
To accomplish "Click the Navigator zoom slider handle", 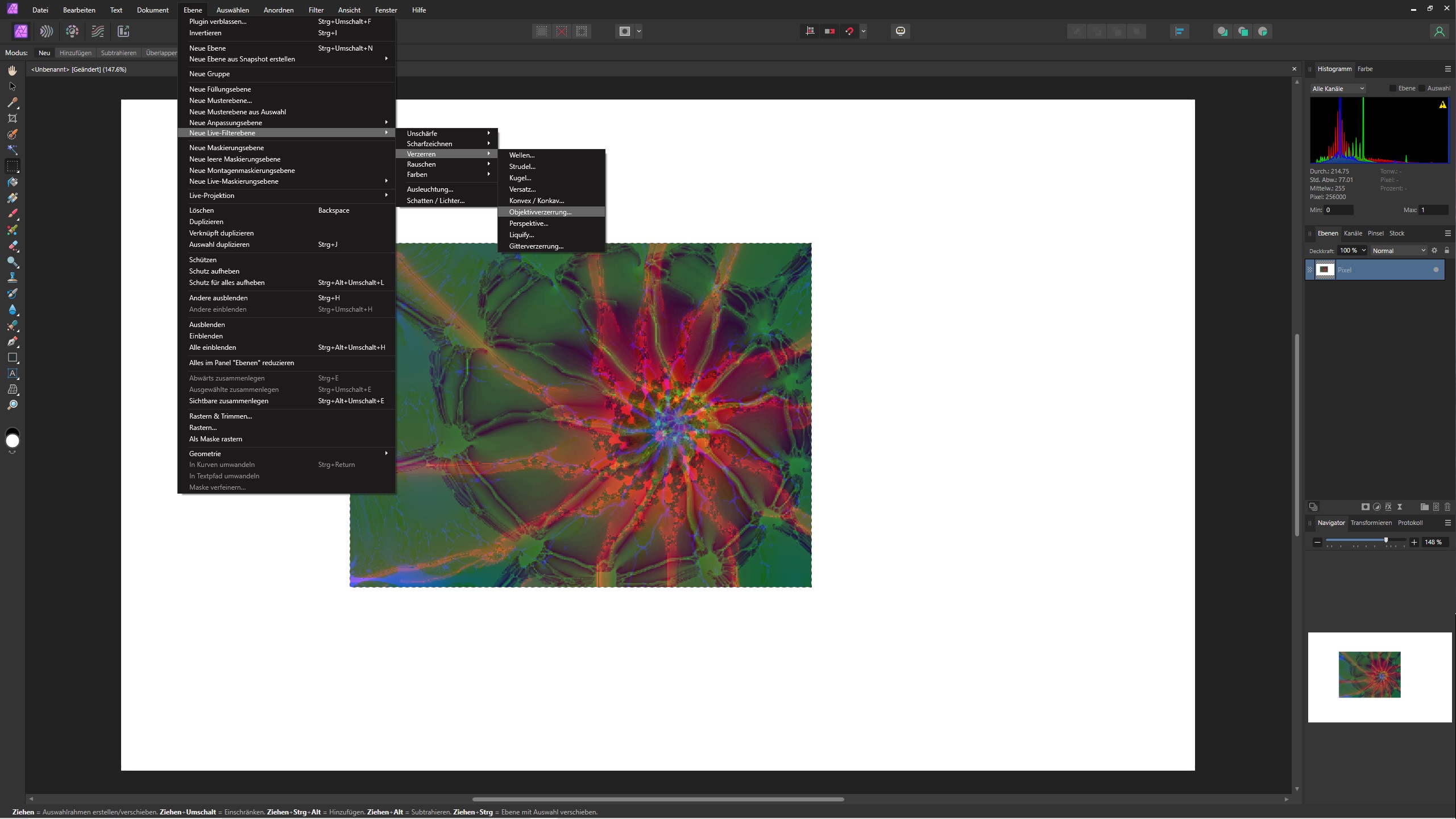I will pos(1386,540).
